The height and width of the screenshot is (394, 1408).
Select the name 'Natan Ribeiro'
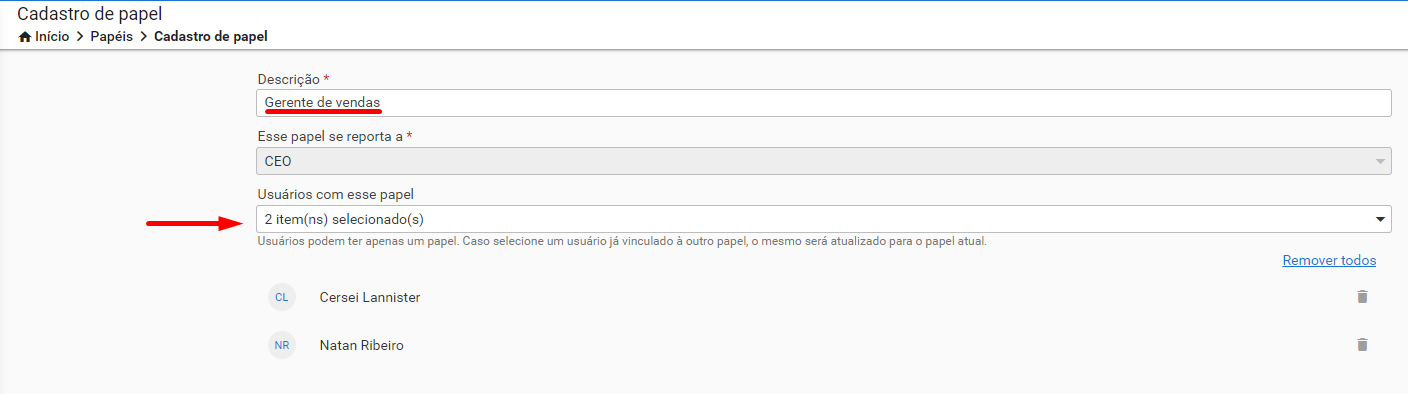[362, 345]
